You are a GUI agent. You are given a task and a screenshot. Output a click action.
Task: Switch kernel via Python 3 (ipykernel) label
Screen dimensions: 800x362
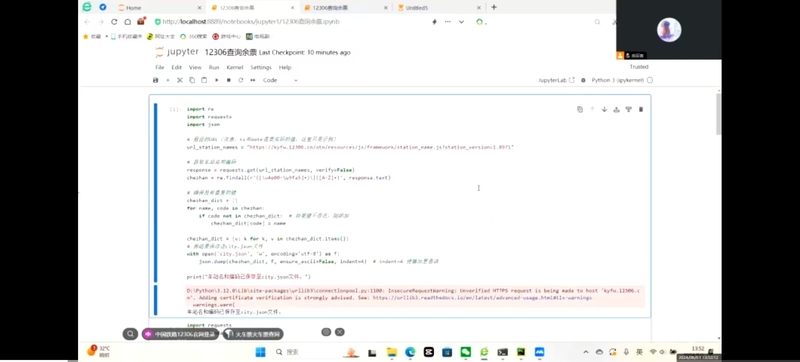618,80
